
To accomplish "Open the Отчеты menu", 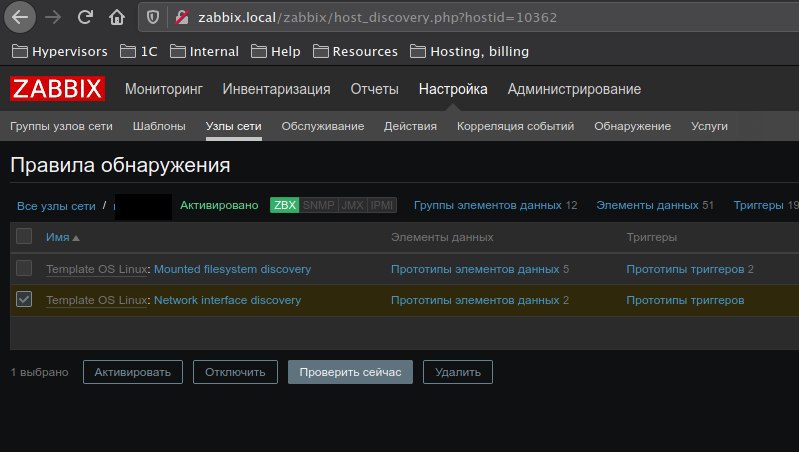I will pyautogui.click(x=375, y=89).
